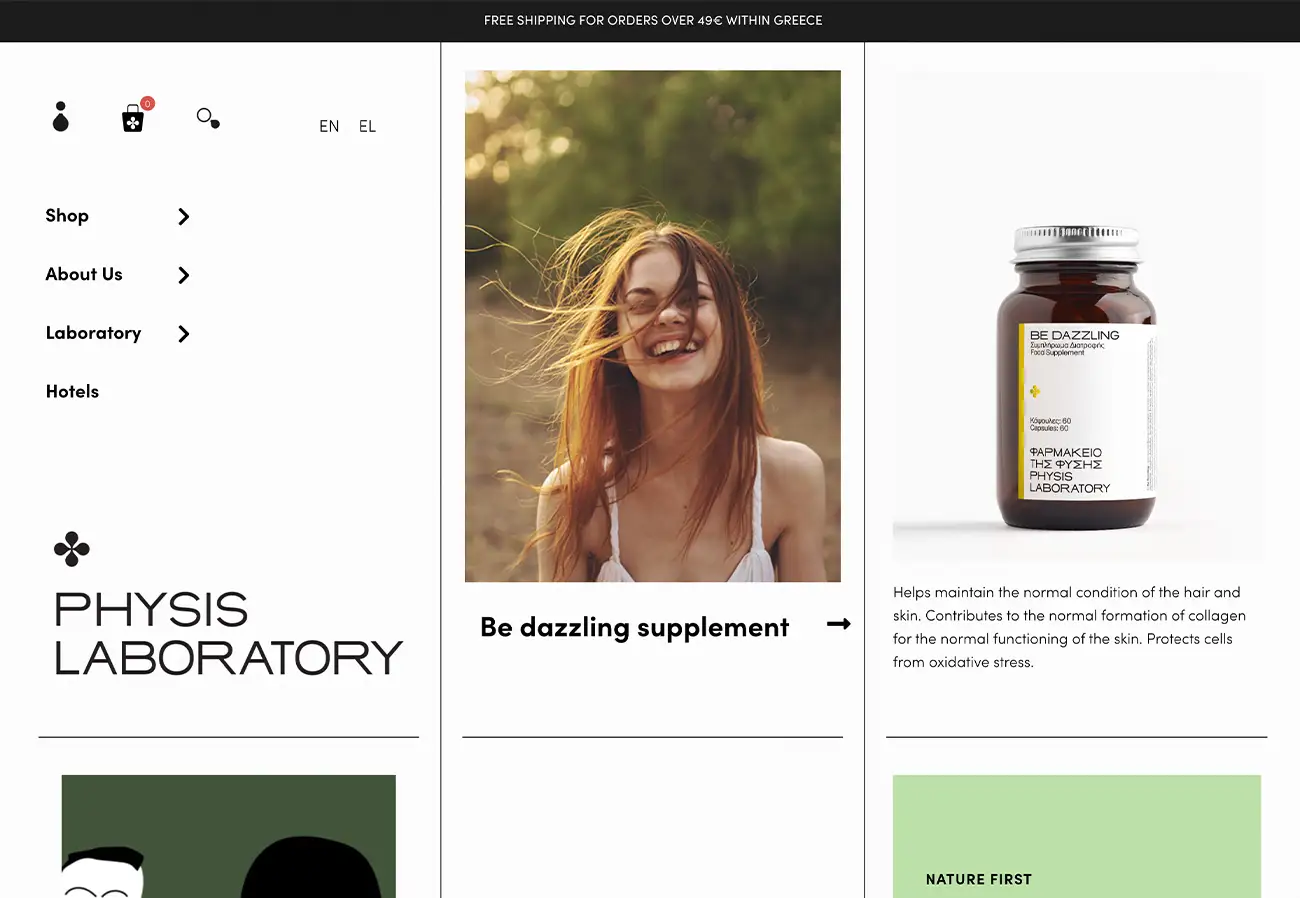The width and height of the screenshot is (1300, 898).
Task: Switch language to EL
Action: point(367,126)
